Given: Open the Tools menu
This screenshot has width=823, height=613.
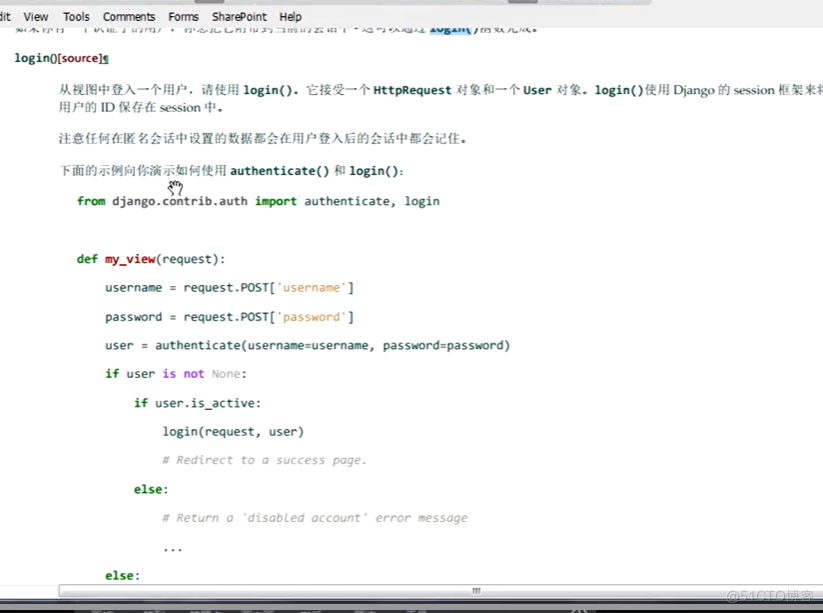Looking at the screenshot, I should (x=75, y=16).
